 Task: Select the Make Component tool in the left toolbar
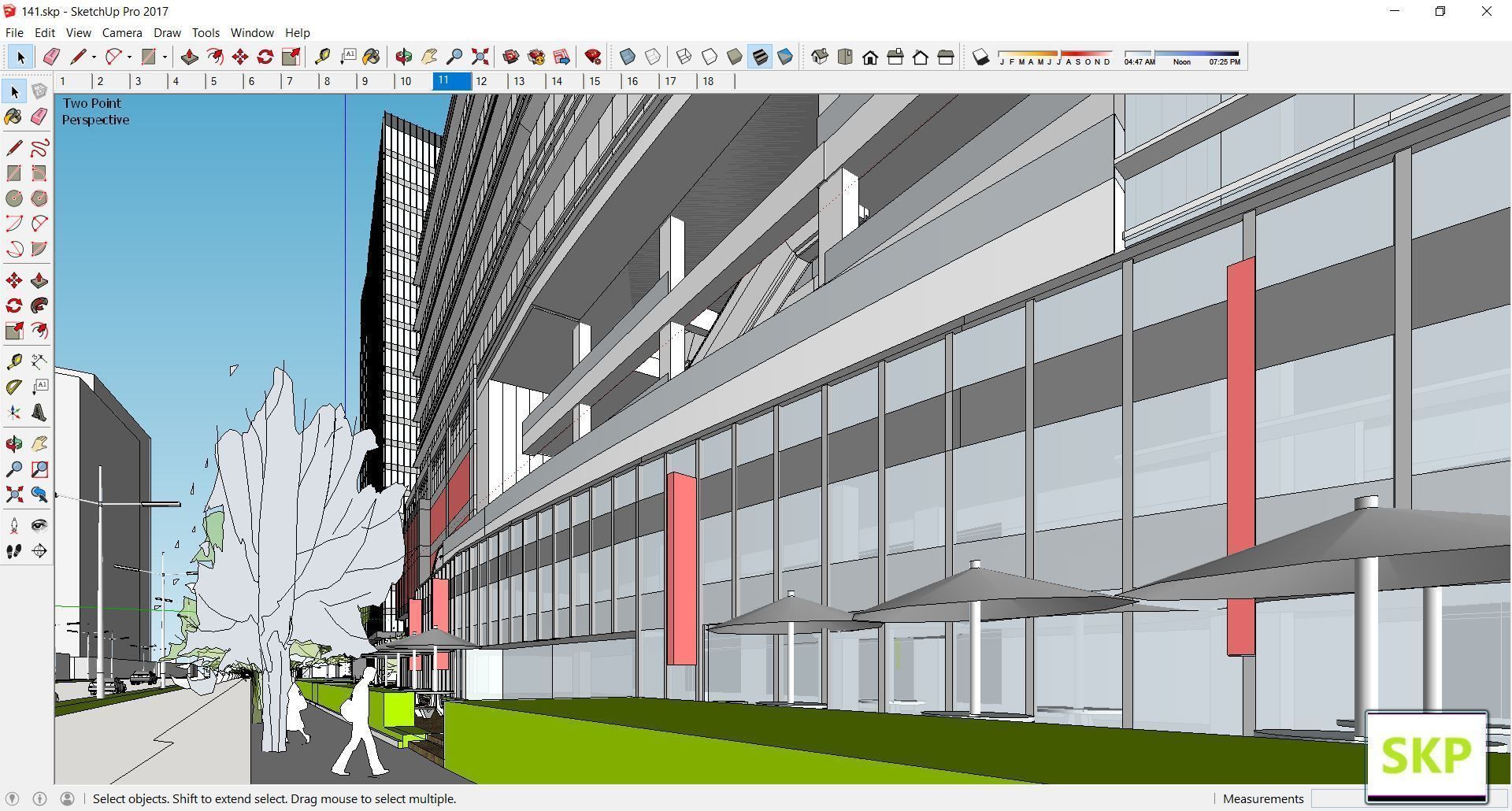[39, 91]
